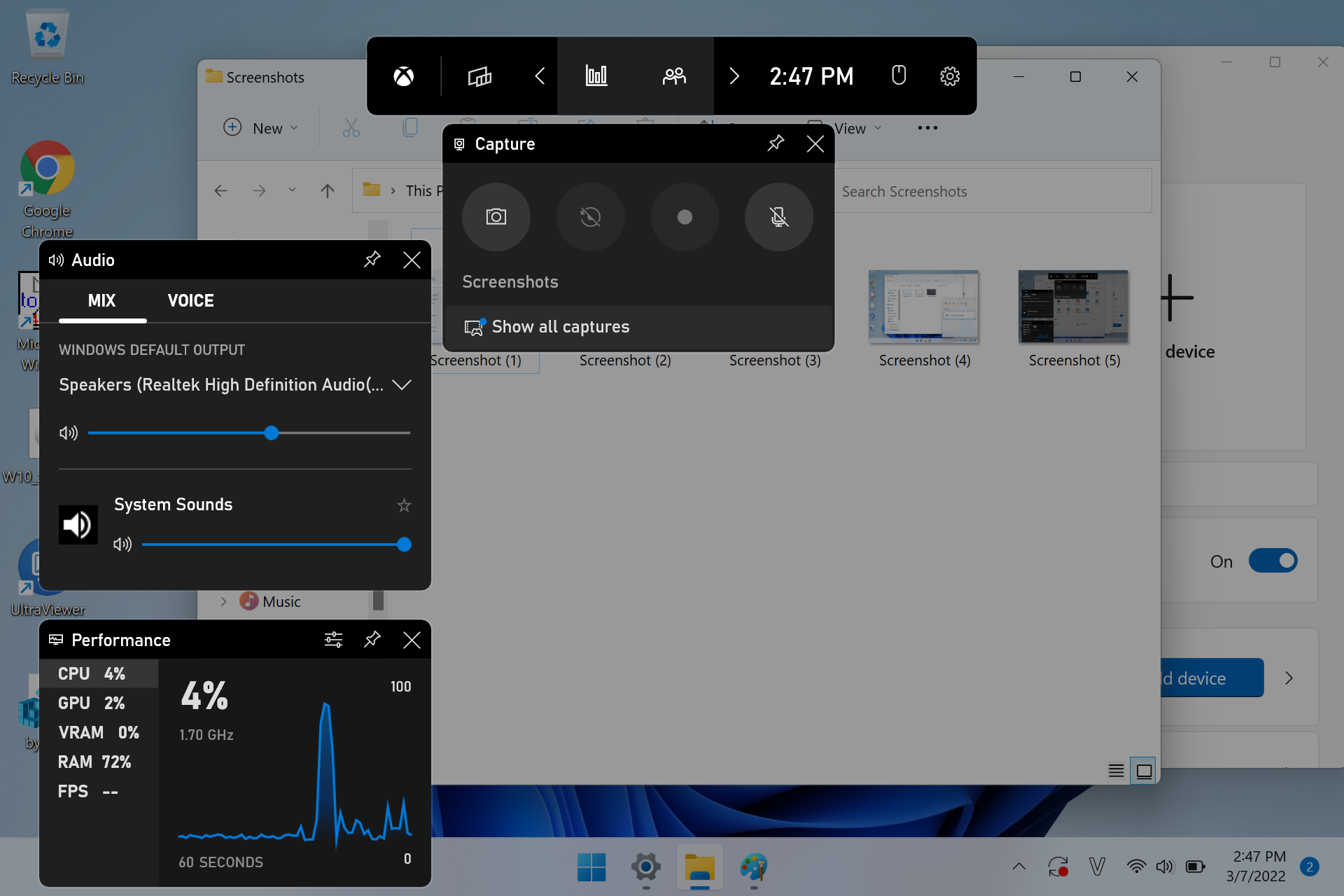This screenshot has height=896, width=1344.
Task: Open Performance widget options icon
Action: pos(333,640)
